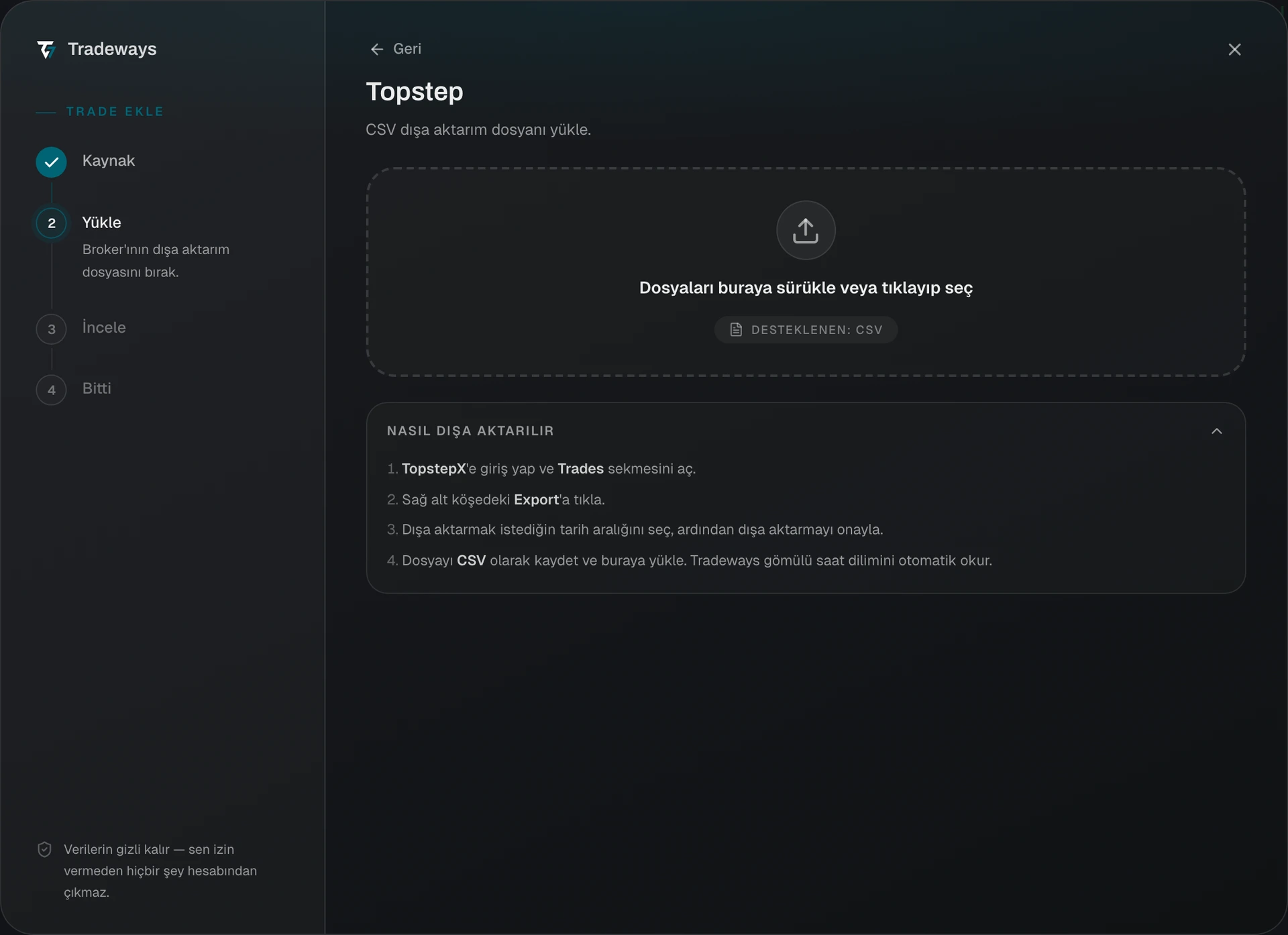
Task: Click the Tradeways brand name
Action: point(112,49)
